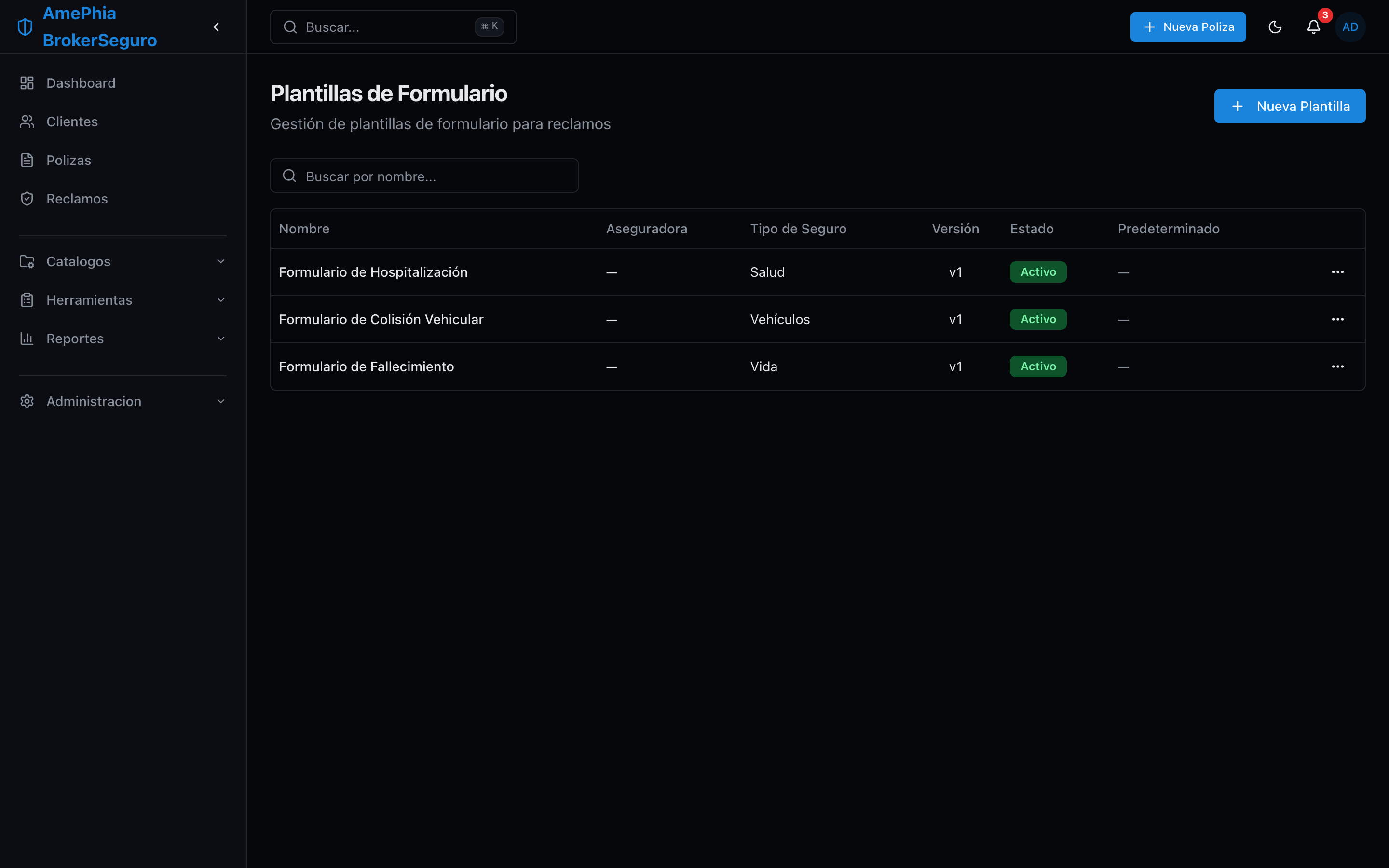The width and height of the screenshot is (1389, 868).
Task: Select the Formulario de Hospitalización name
Action: coord(373,272)
